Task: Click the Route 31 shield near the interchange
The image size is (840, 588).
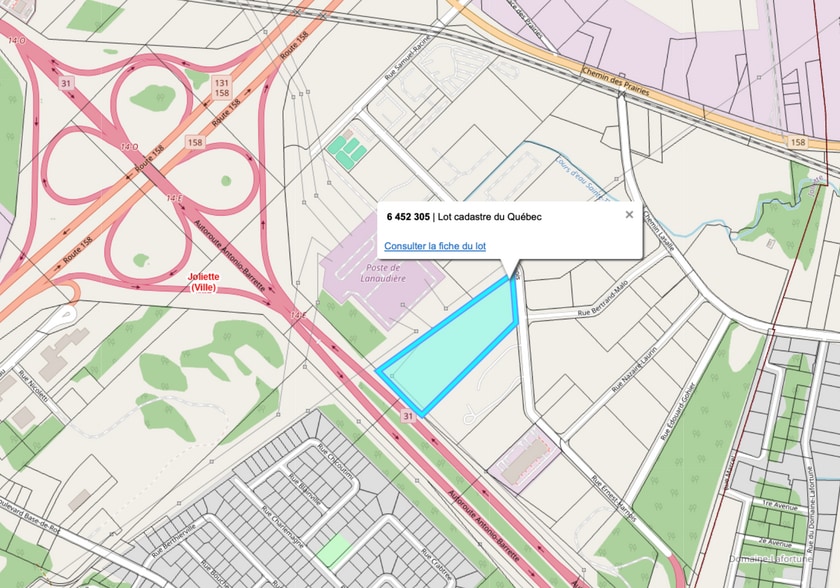Action: pos(66,83)
